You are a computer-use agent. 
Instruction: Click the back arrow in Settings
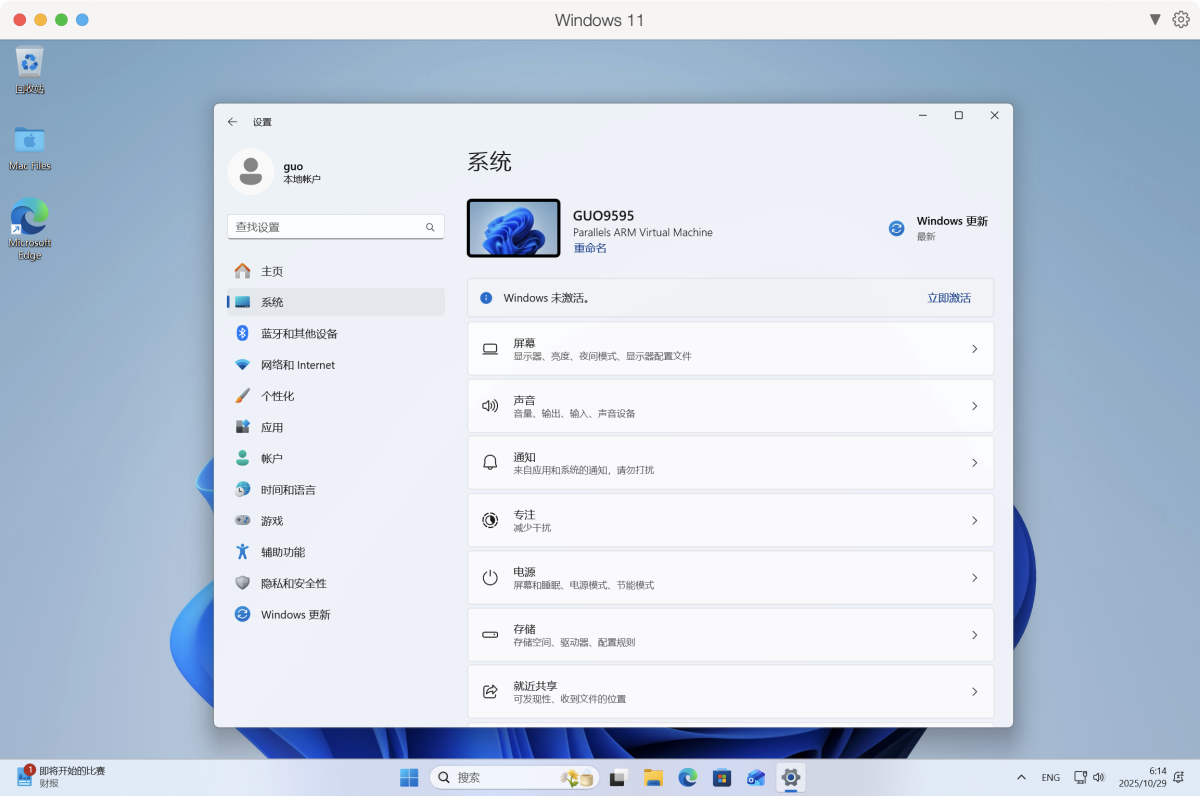click(233, 122)
